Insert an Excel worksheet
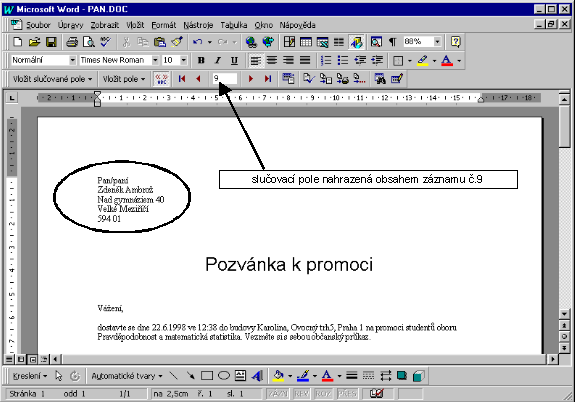Screen dimensions: 575x402 (323, 42)
